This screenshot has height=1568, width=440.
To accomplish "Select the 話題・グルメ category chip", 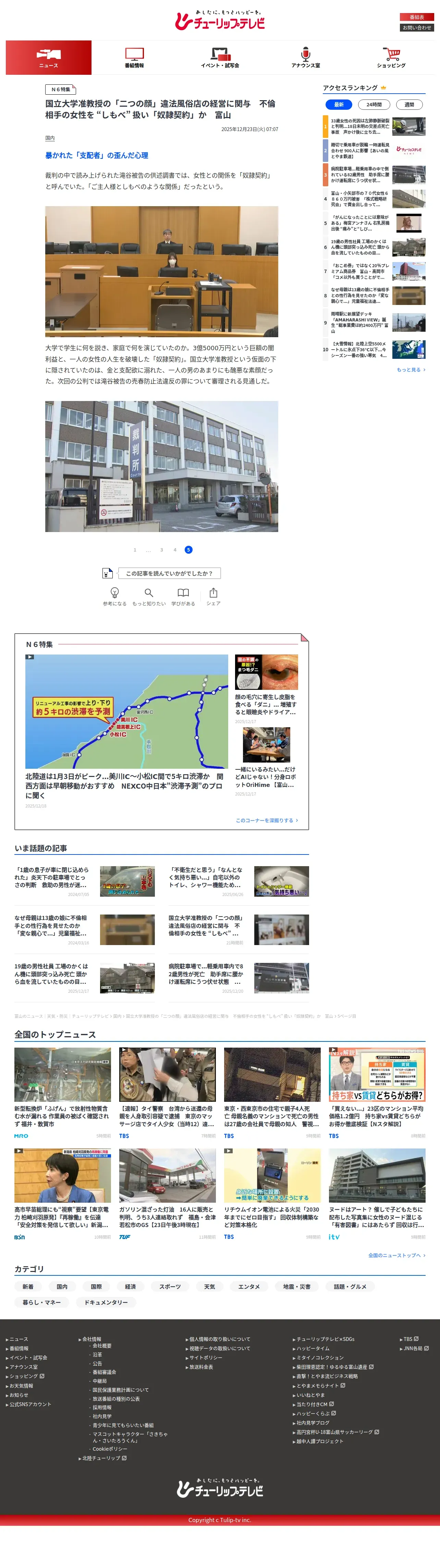I will (x=350, y=1286).
